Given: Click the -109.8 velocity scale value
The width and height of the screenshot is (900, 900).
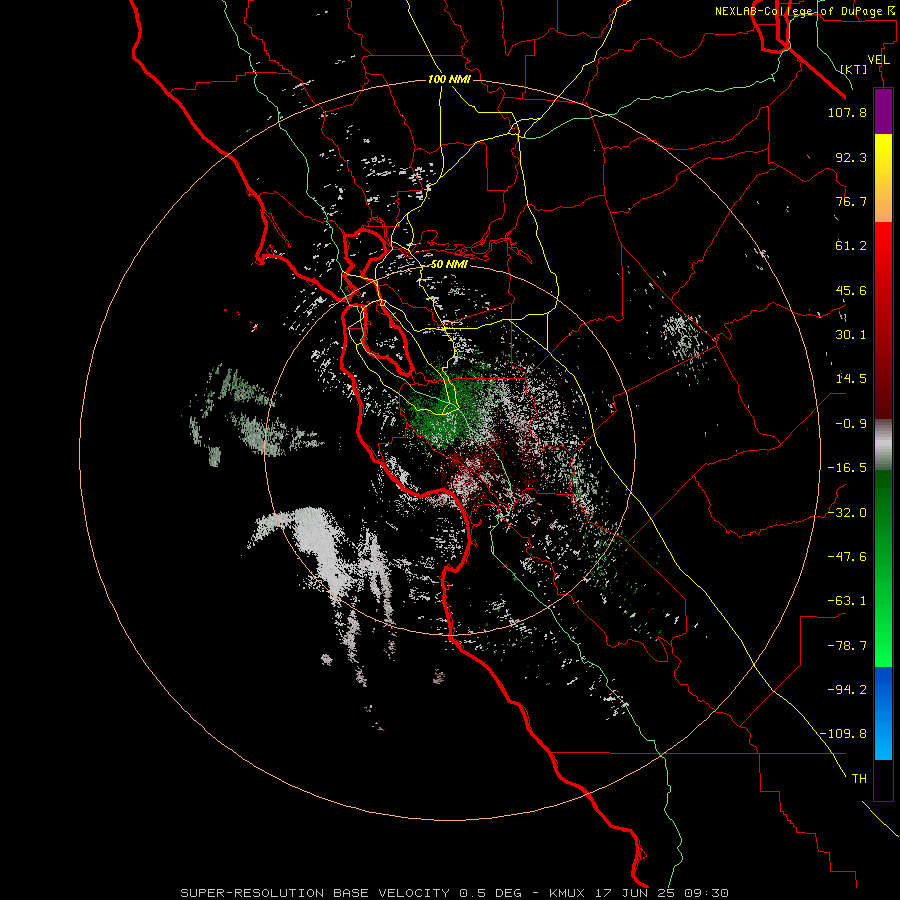Looking at the screenshot, I should [843, 734].
